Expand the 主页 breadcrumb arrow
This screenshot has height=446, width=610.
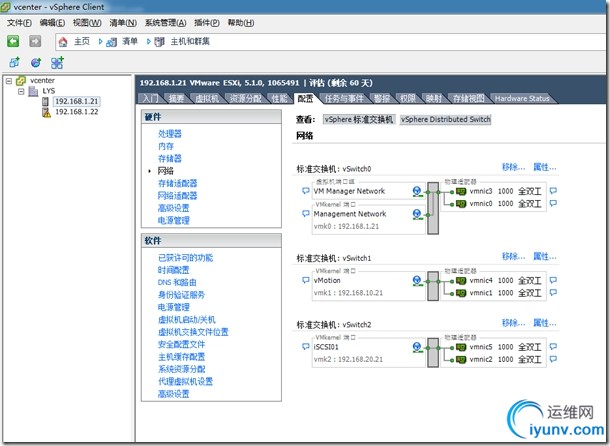[x=100, y=42]
